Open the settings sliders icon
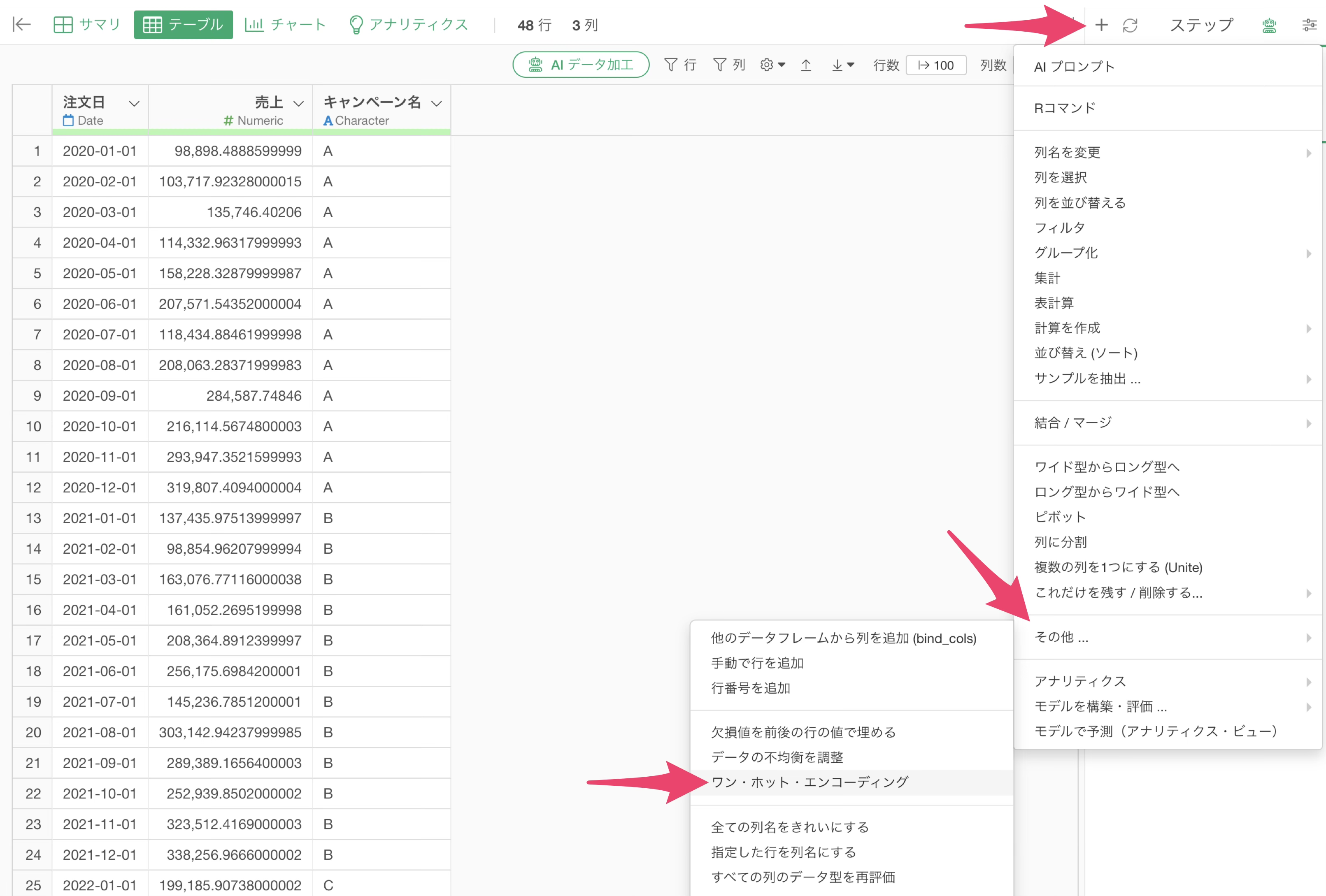 1309,25
